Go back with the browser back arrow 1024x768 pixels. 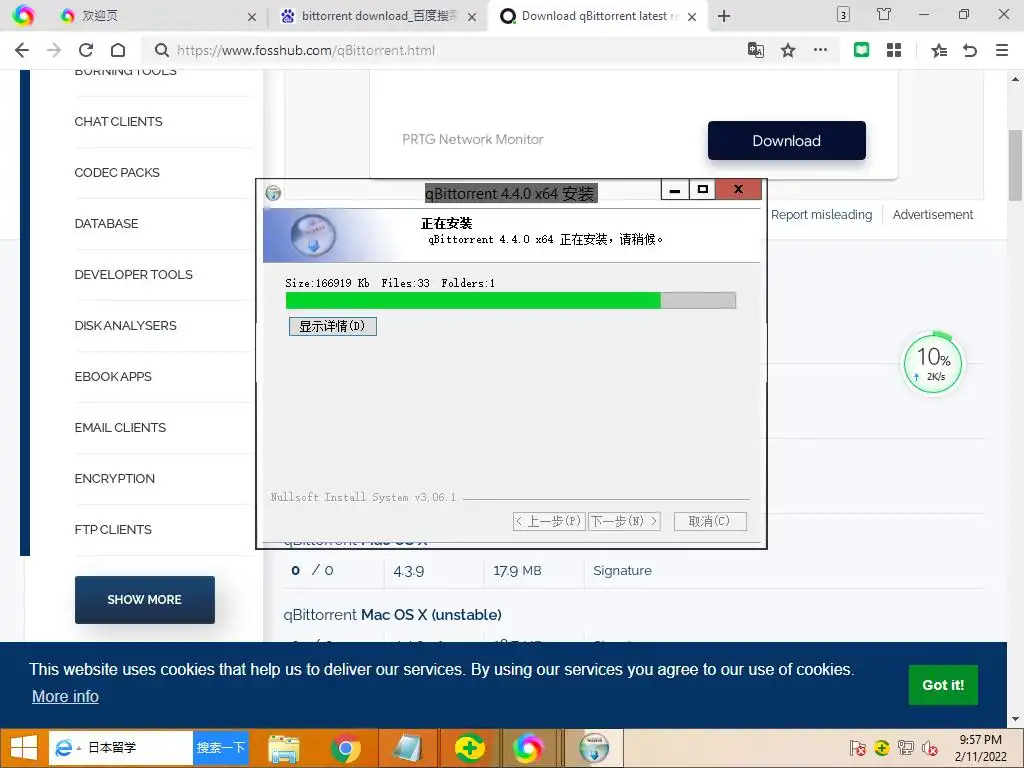tap(22, 50)
